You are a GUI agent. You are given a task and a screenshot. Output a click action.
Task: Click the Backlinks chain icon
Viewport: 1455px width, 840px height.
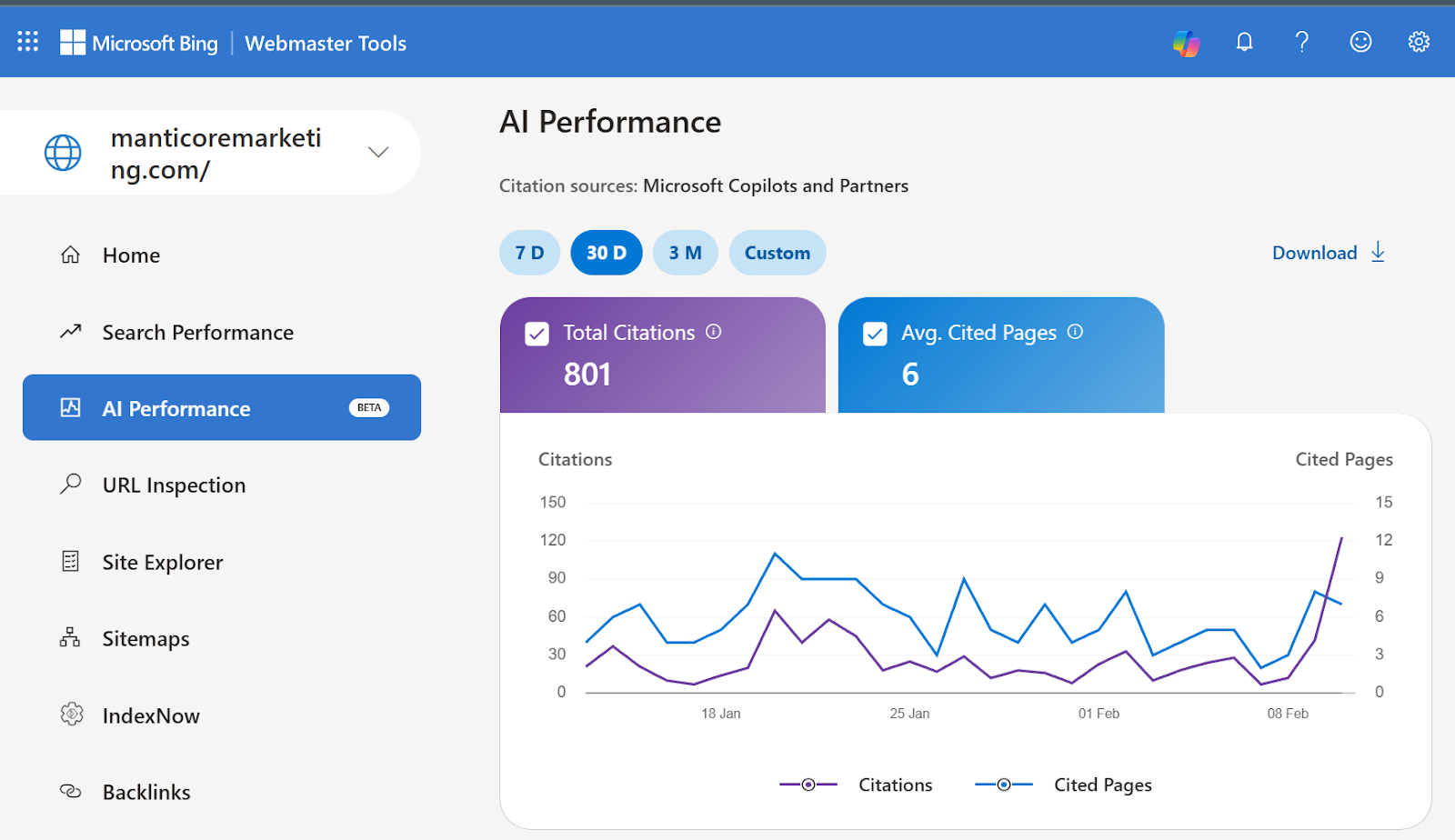point(70,791)
